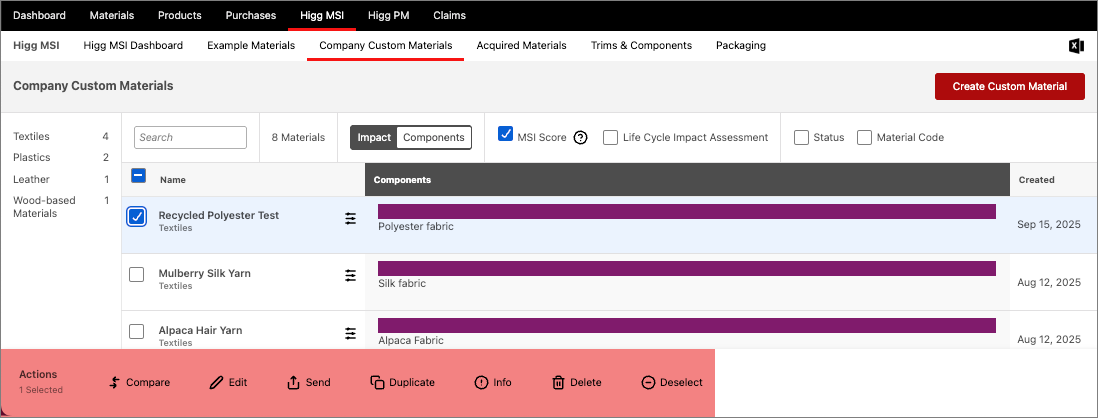The width and height of the screenshot is (1098, 418).
Task: Click Deselect in the Actions bar
Action: point(672,382)
